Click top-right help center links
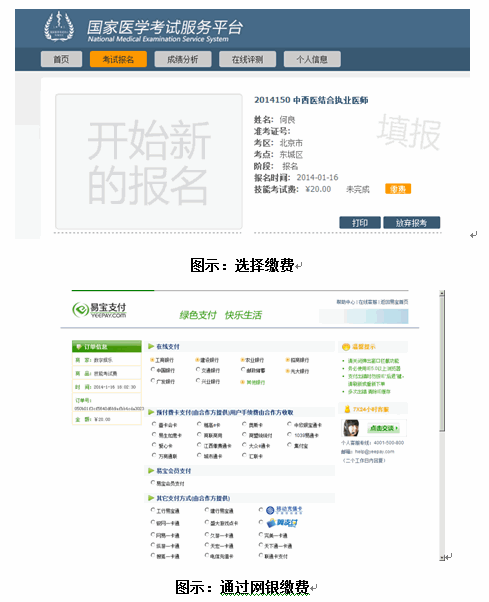Image resolution: width=489 pixels, height=602 pixels. 372,302
